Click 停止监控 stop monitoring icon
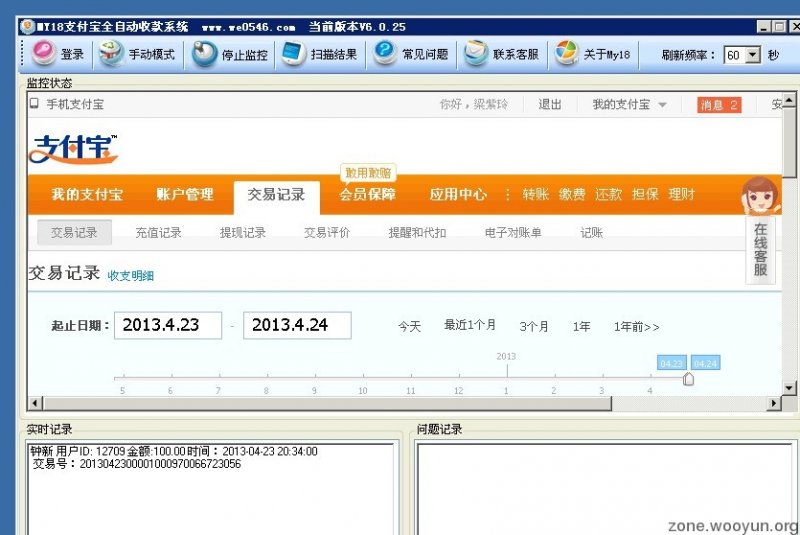 pyautogui.click(x=204, y=54)
